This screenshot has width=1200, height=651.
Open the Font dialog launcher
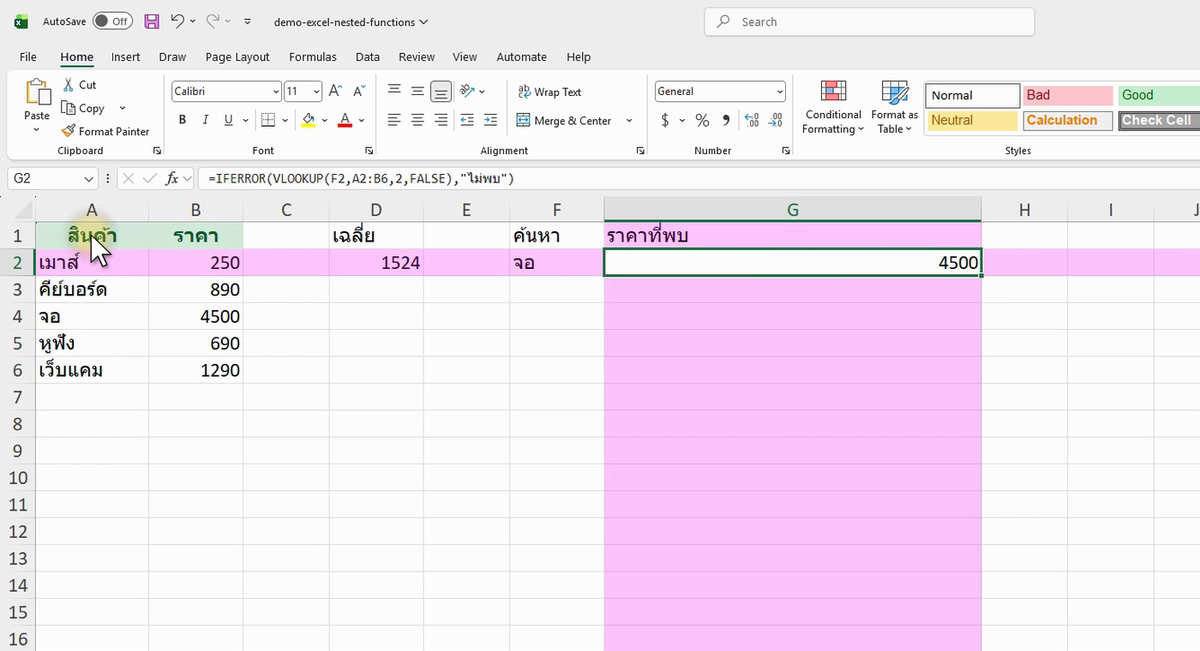[368, 151]
